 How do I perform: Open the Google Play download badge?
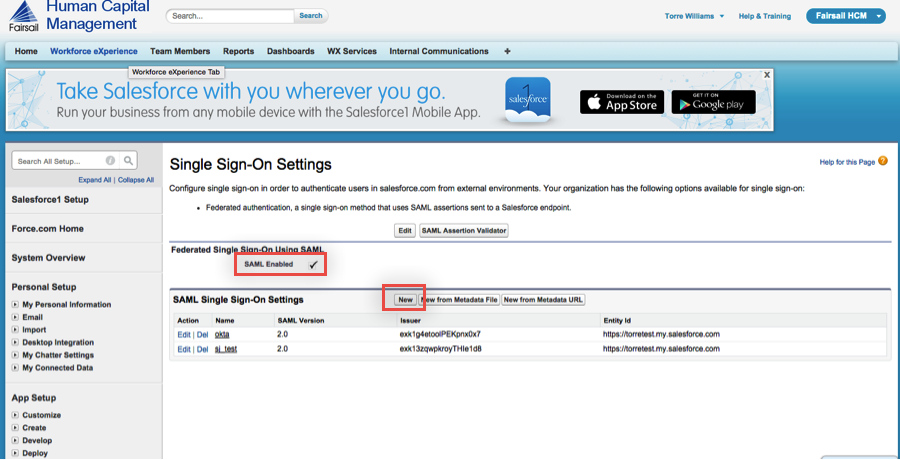pos(713,102)
